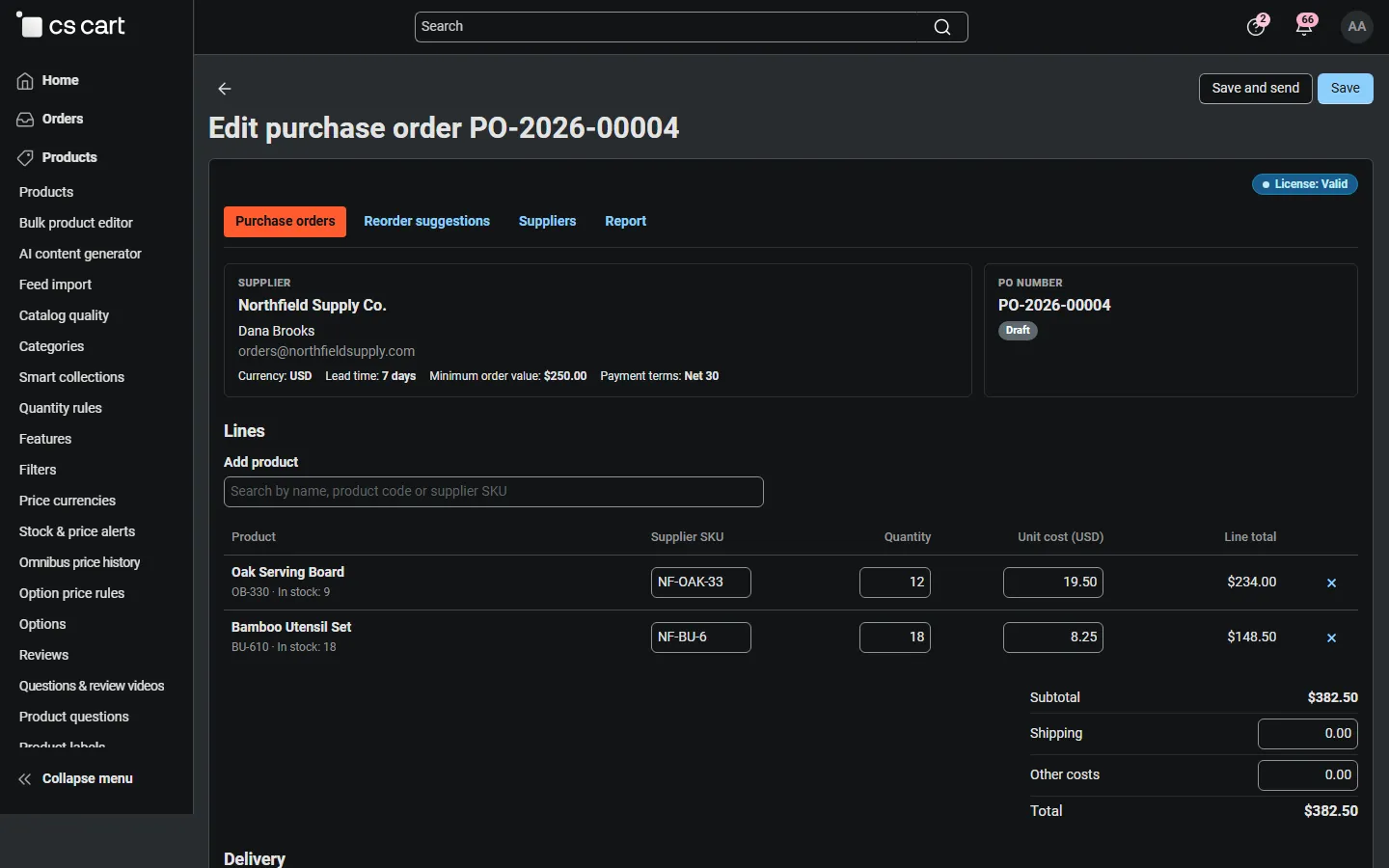This screenshot has width=1389, height=868.
Task: Edit the Other costs field
Action: [x=1308, y=775]
